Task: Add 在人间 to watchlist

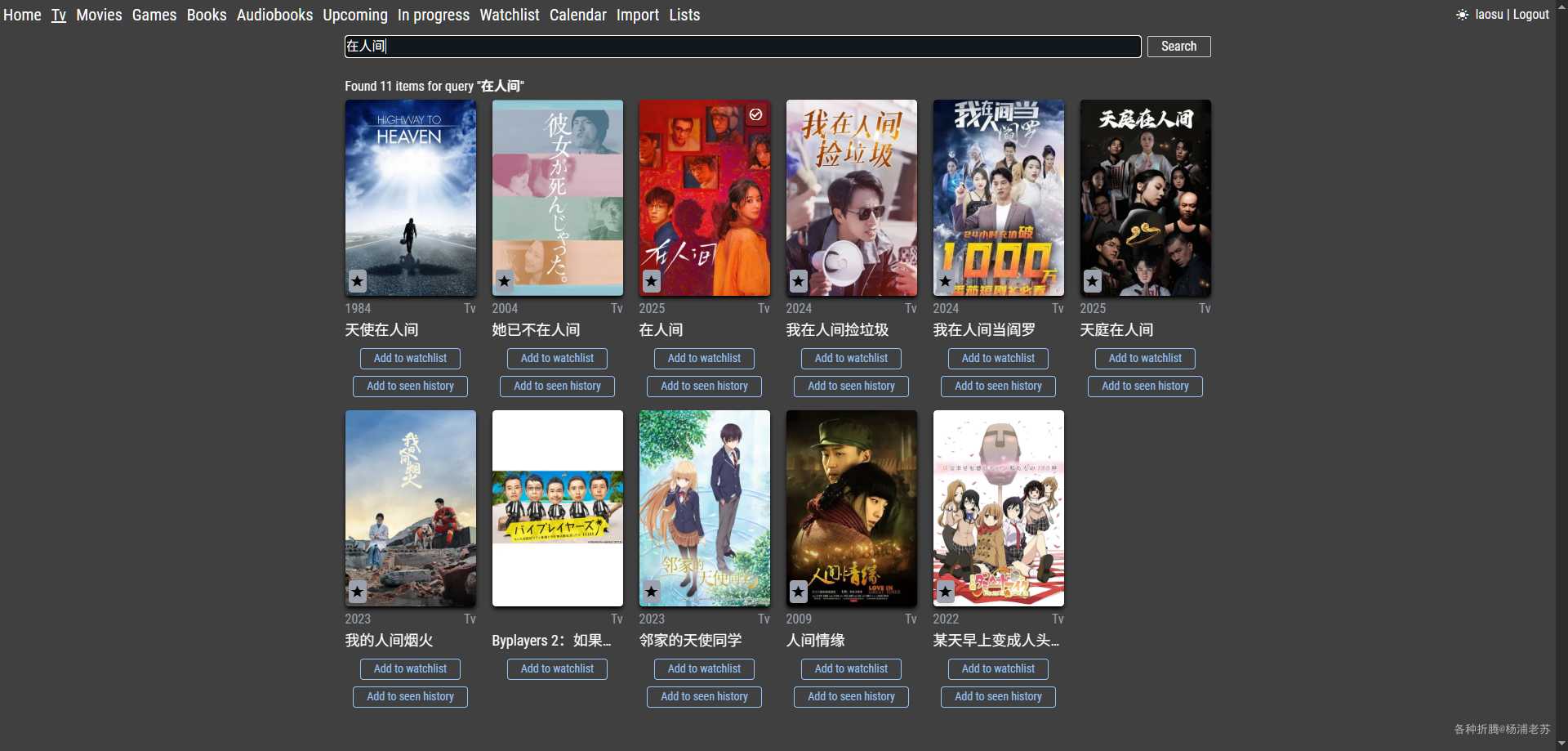Action: tap(704, 359)
